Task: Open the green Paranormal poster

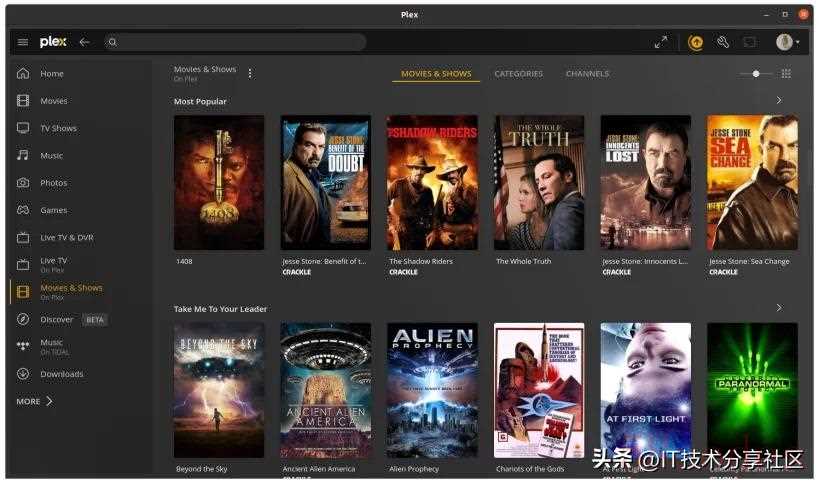Action: (753, 391)
